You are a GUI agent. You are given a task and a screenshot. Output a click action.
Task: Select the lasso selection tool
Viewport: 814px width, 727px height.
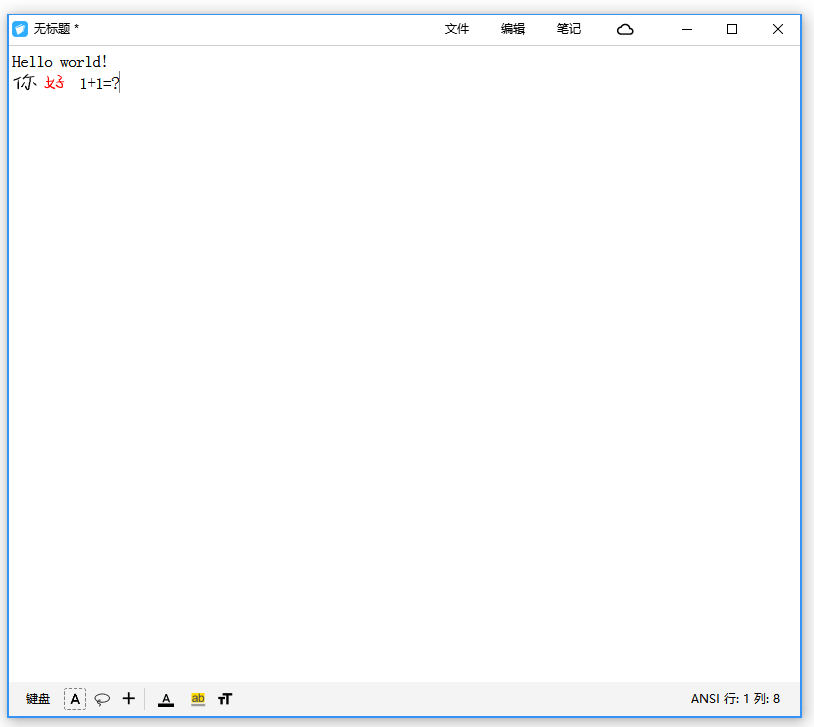[x=102, y=699]
